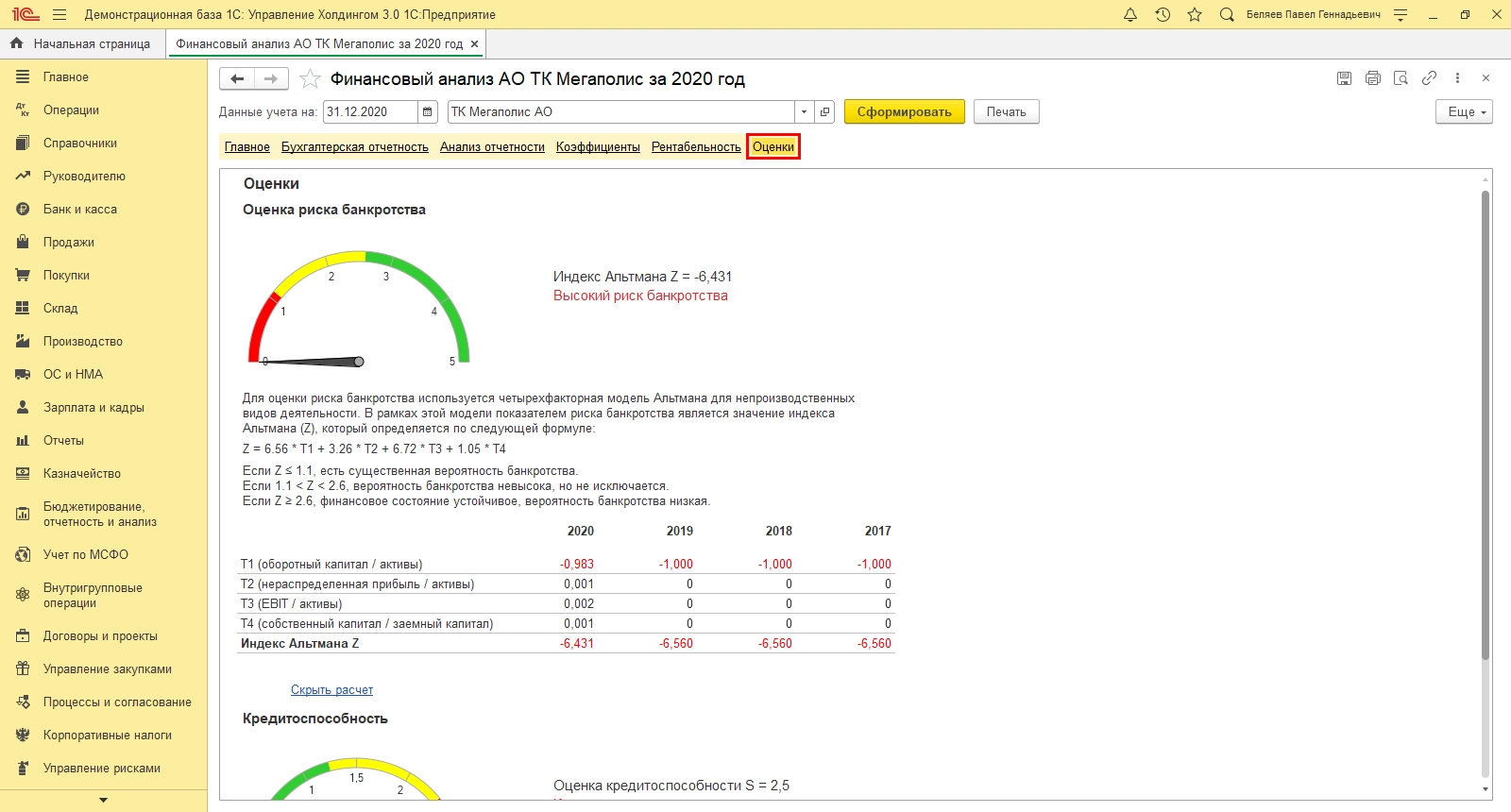Click the Договоры и проекты briefcase icon
This screenshot has height=812, width=1511.
[23, 636]
